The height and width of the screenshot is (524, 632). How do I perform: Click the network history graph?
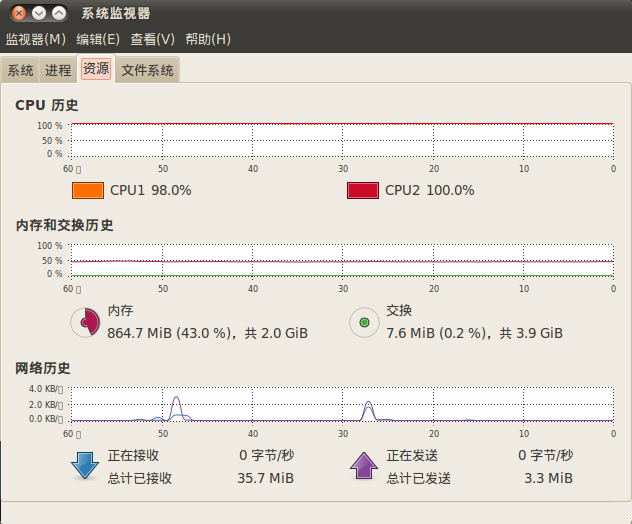[x=341, y=403]
